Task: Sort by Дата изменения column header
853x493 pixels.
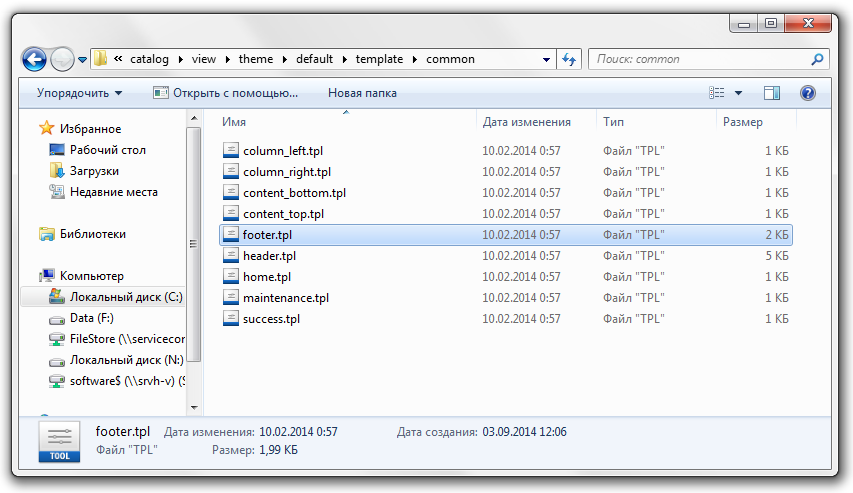Action: [526, 122]
